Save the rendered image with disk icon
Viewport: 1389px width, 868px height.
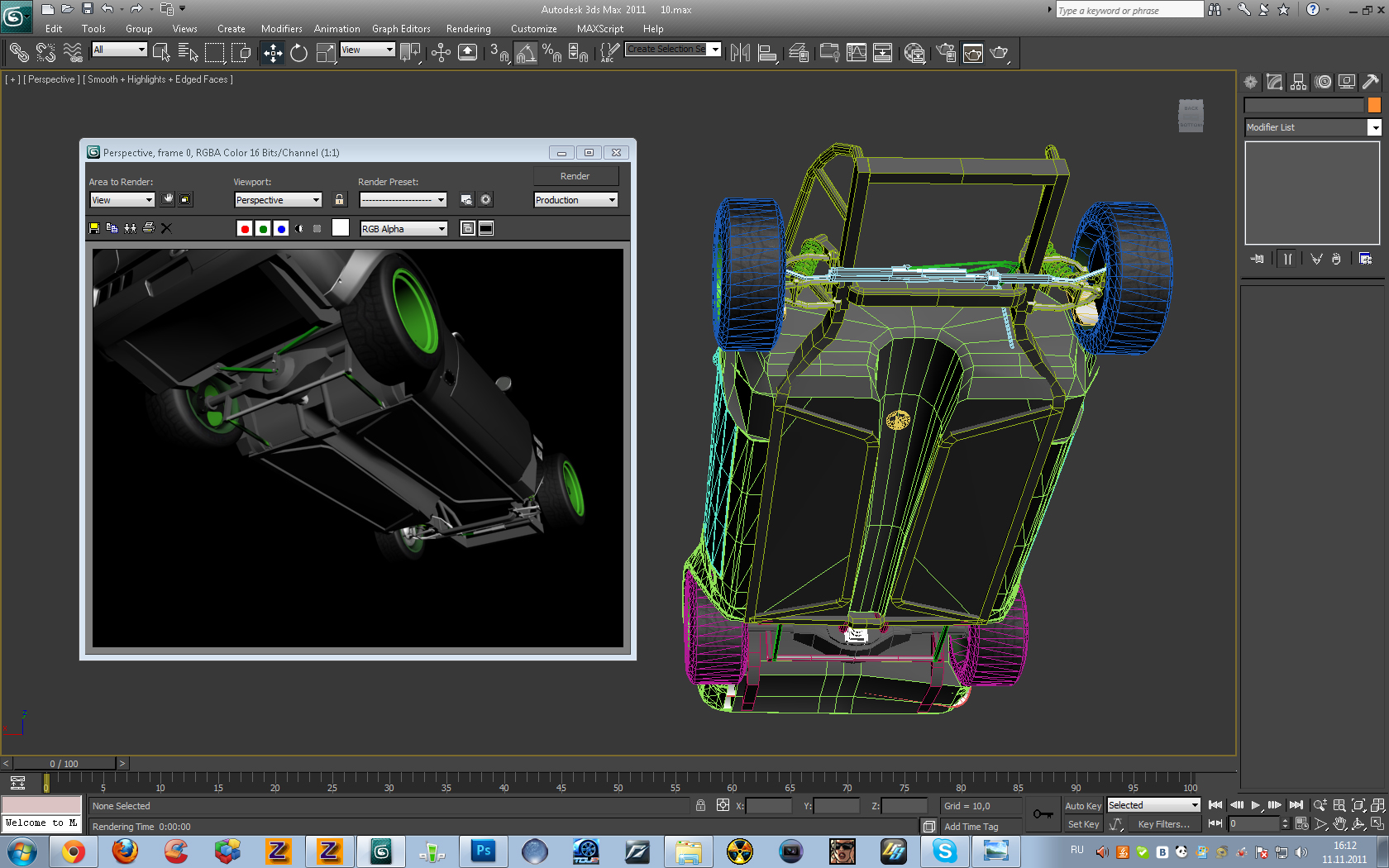[94, 228]
